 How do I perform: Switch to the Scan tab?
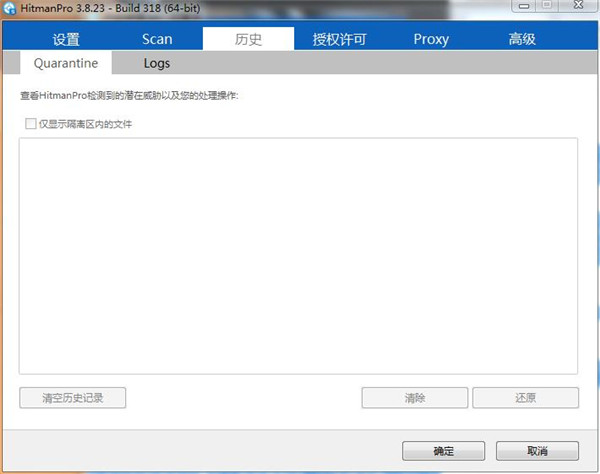[x=157, y=39]
